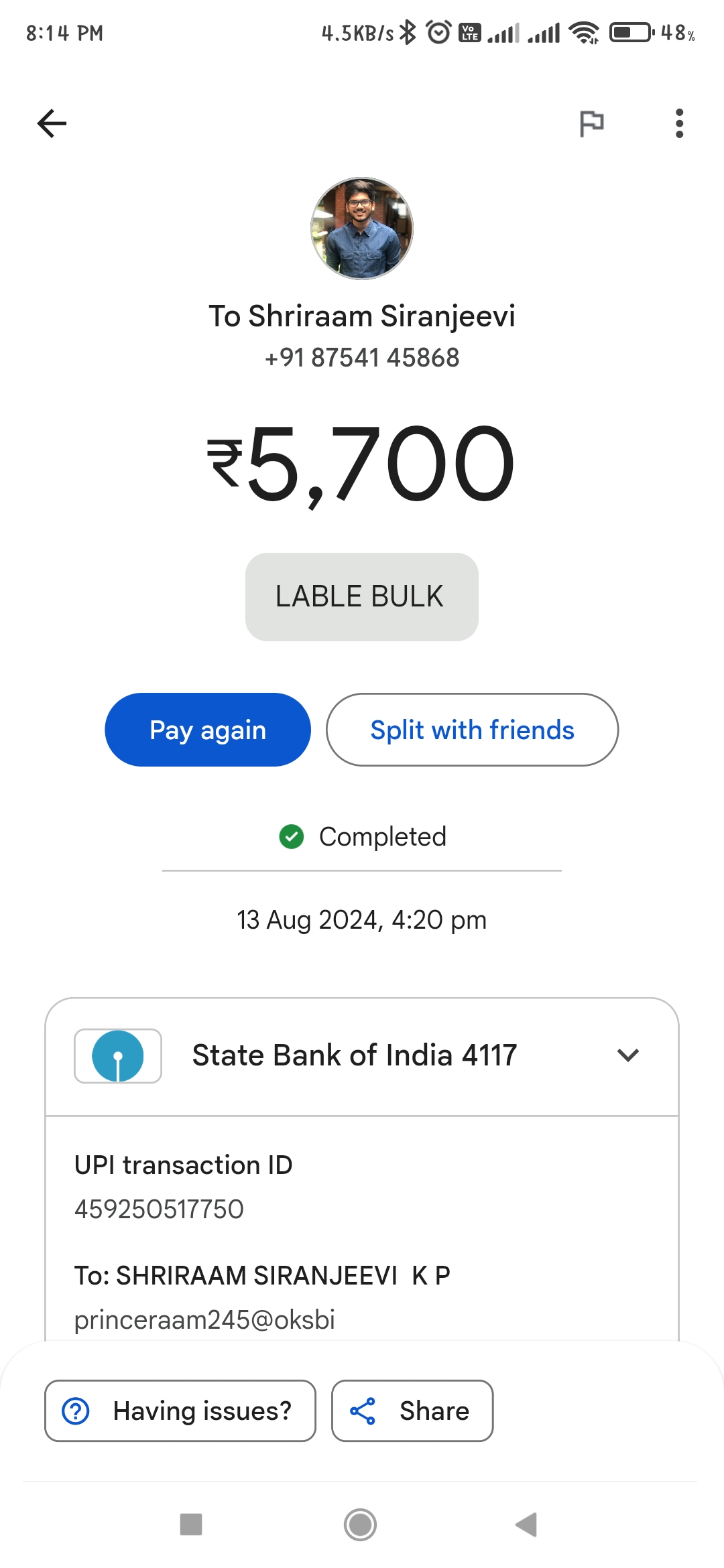Tap the princeraam245@oksbi UPI address
This screenshot has height=1568, width=724.
click(204, 1319)
